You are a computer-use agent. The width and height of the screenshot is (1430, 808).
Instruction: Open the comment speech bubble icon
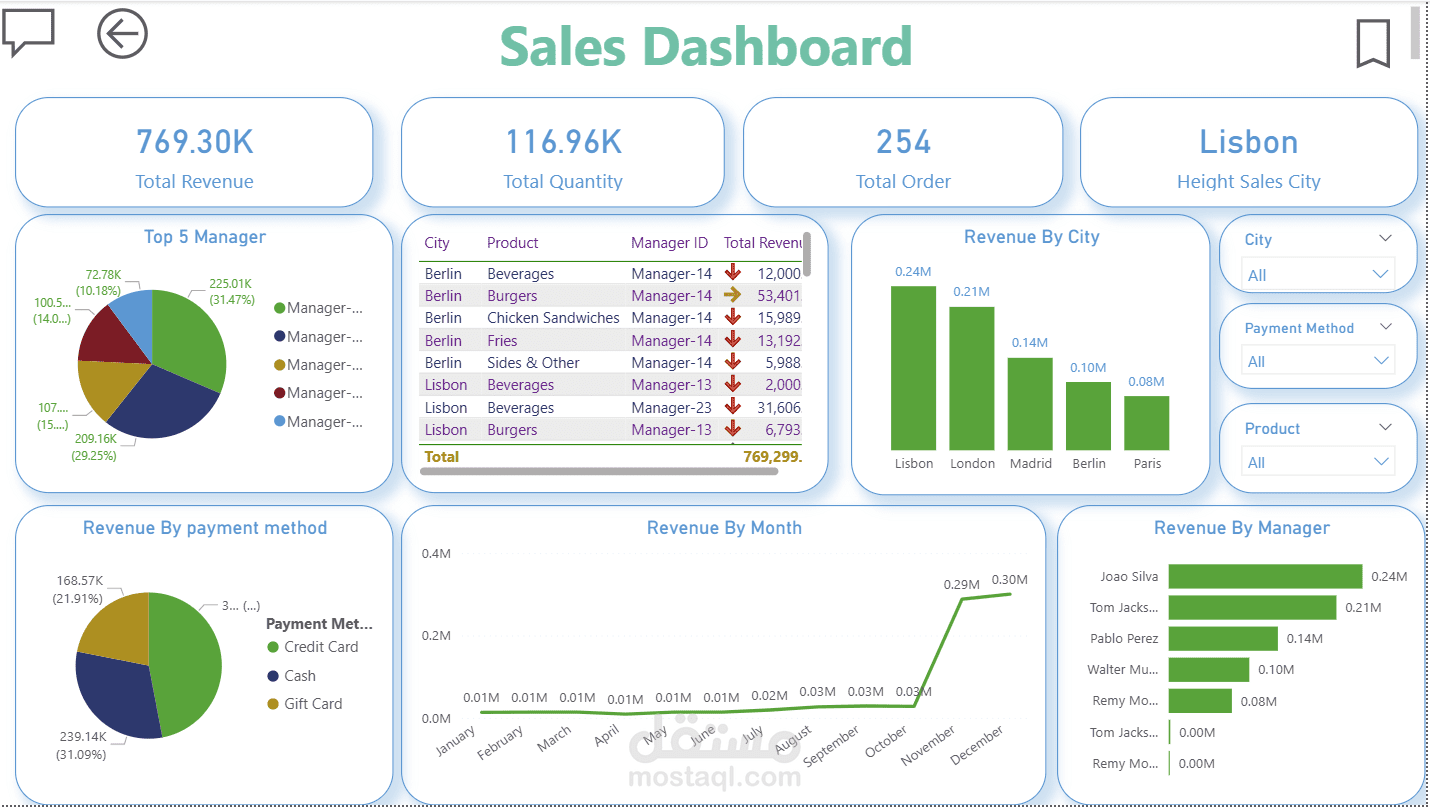pyautogui.click(x=28, y=33)
